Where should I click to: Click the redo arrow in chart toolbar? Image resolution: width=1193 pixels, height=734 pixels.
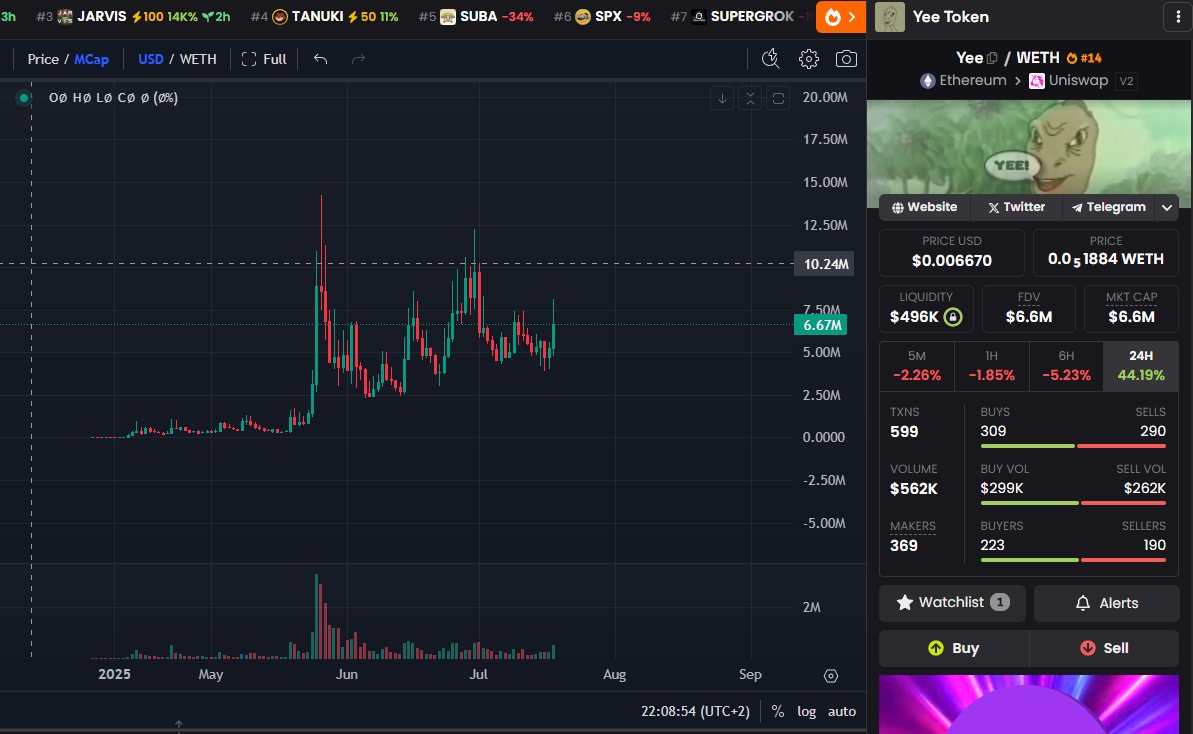(358, 59)
